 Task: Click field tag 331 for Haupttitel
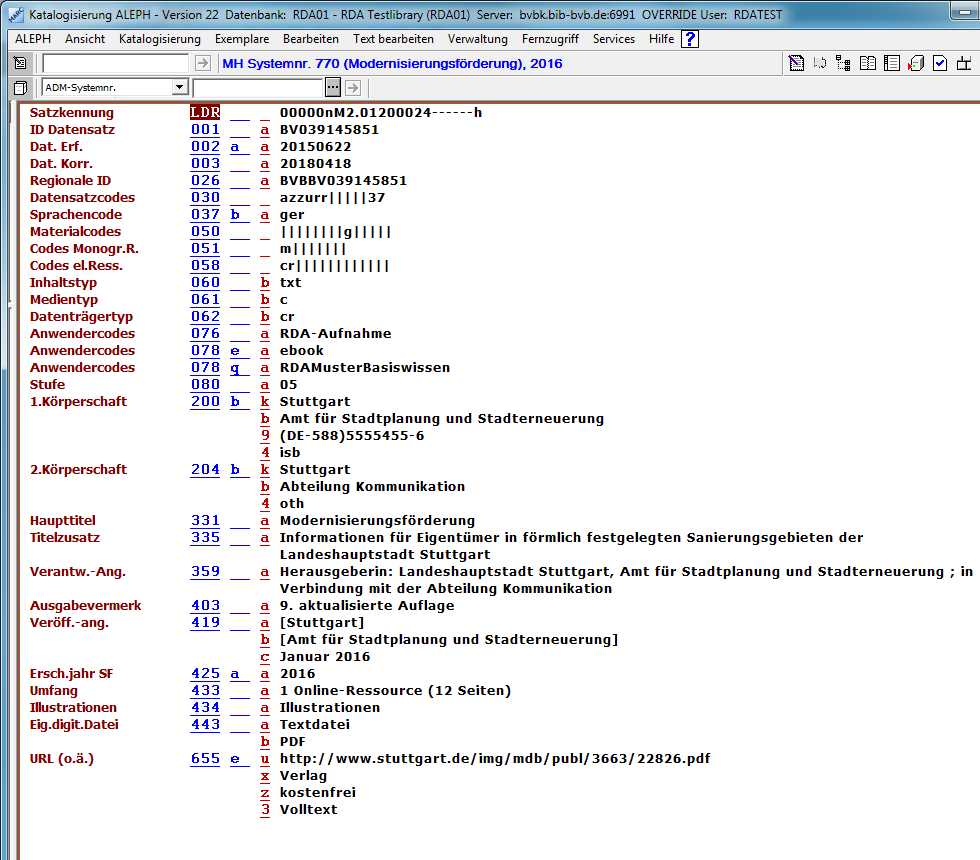[205, 520]
